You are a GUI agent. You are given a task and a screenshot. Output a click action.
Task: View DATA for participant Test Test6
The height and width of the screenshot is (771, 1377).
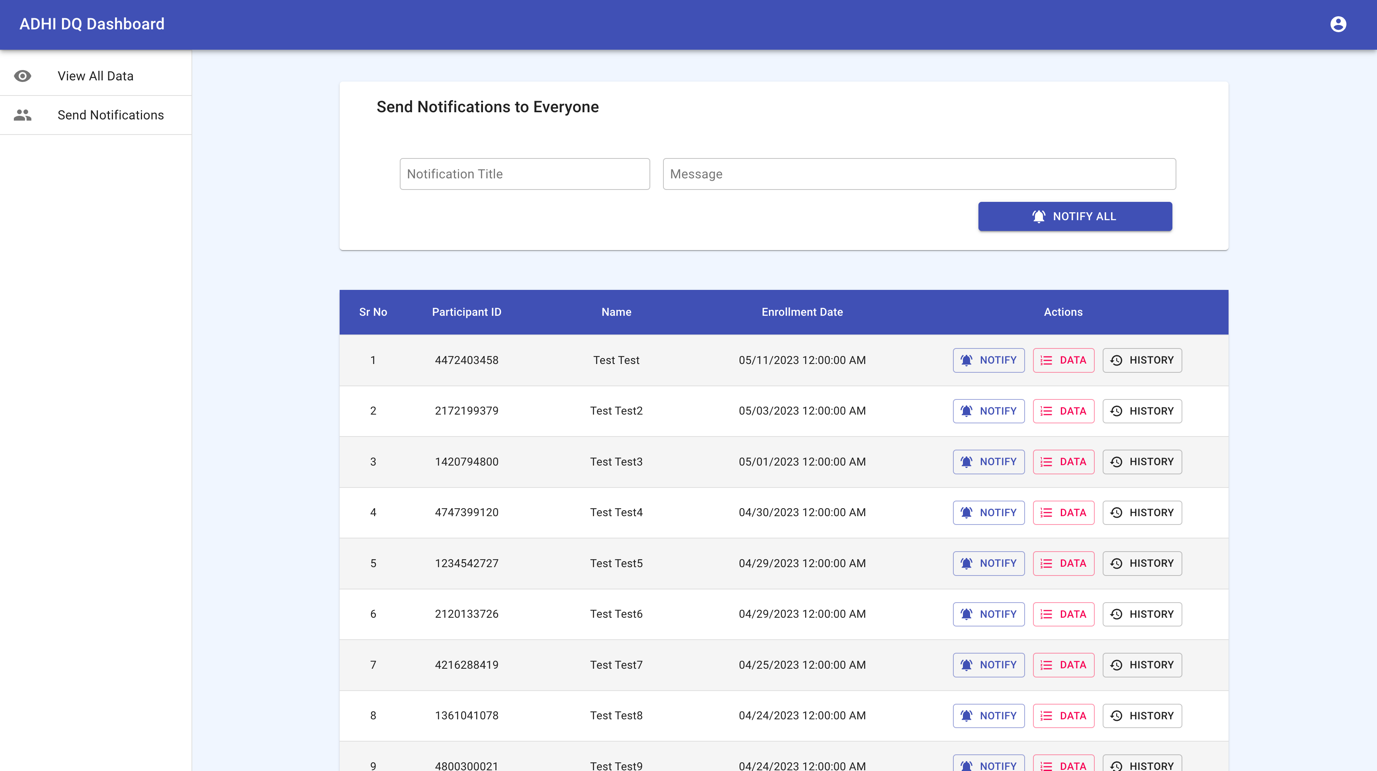1063,613
